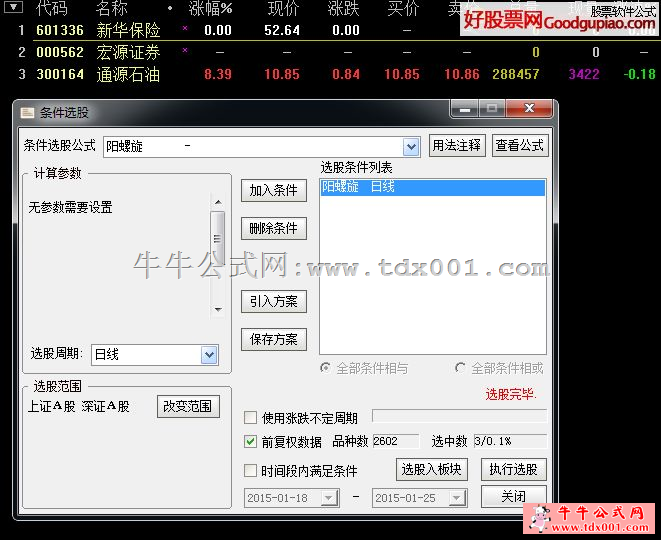Click the 现价 column header
The image size is (661, 540).
click(x=283, y=9)
